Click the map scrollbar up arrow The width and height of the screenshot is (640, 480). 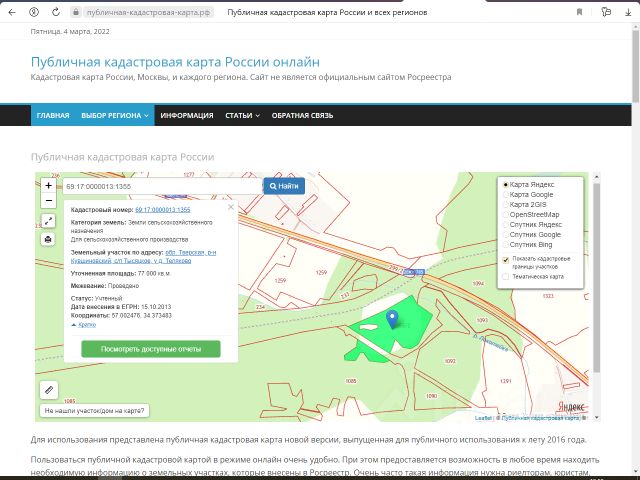pyautogui.click(x=596, y=177)
